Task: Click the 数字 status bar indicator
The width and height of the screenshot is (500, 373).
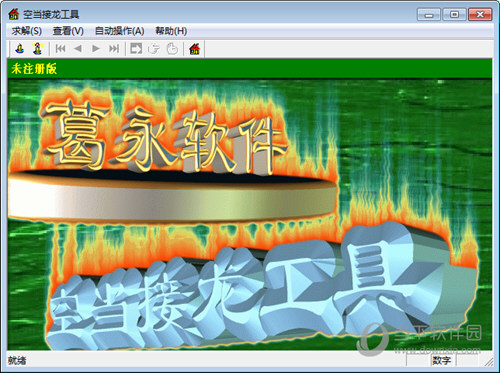Action: pos(442,360)
